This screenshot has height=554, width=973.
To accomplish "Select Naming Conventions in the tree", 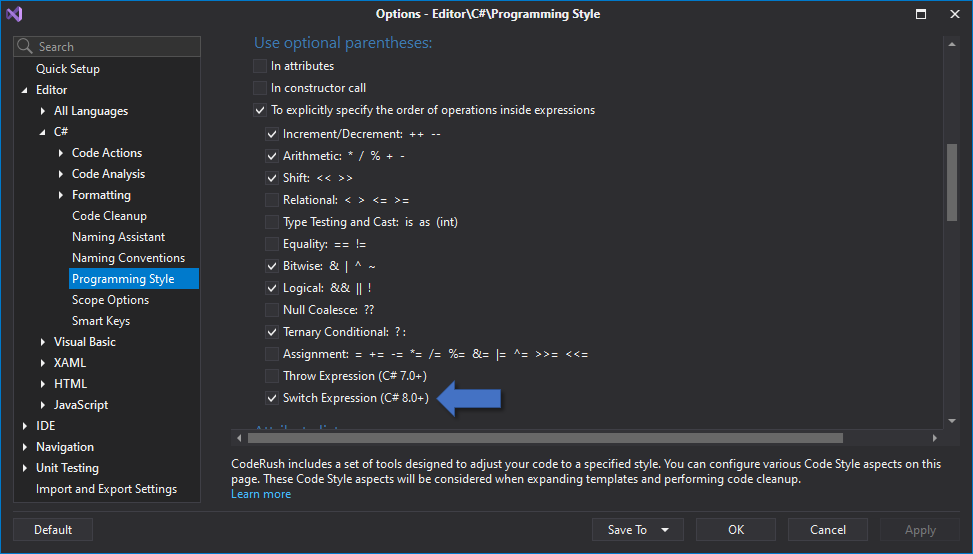I will (x=128, y=258).
